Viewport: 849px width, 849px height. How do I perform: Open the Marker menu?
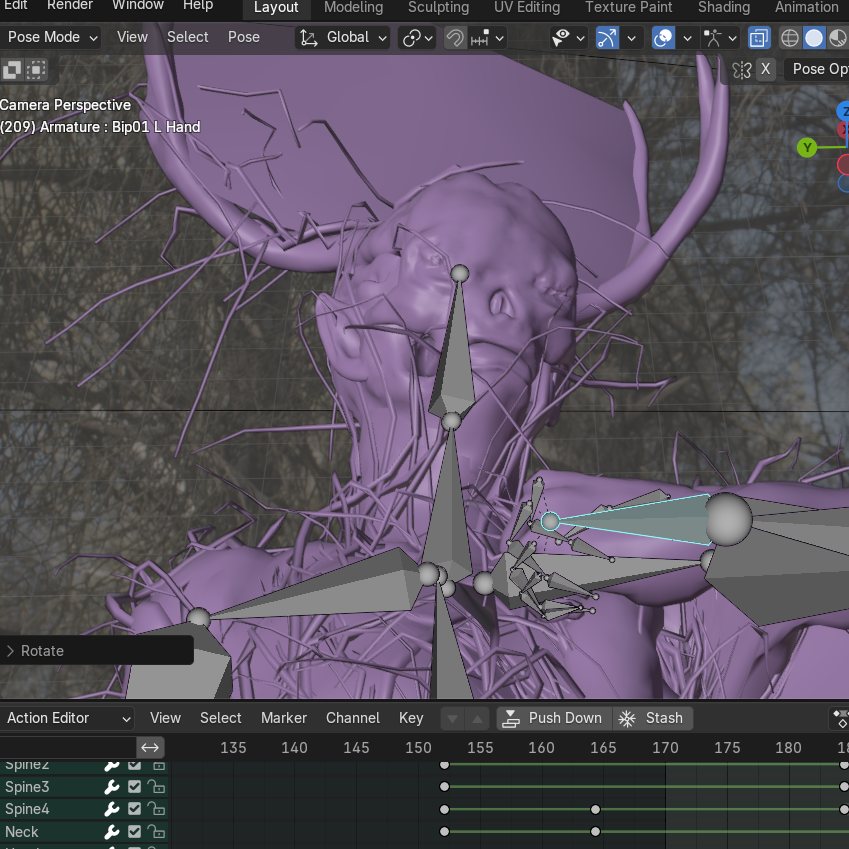point(284,718)
